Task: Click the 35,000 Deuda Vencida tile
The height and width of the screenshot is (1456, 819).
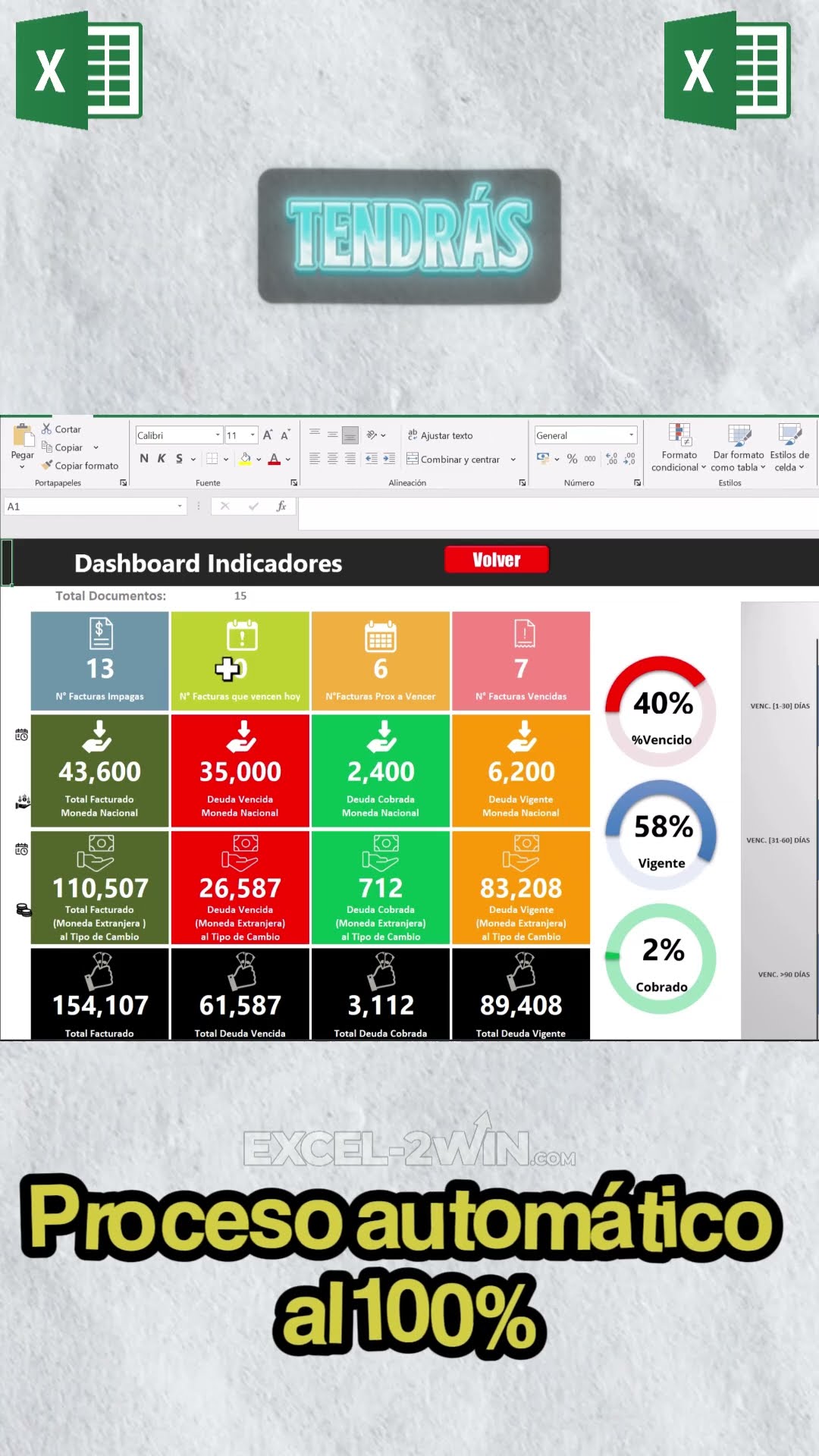Action: pyautogui.click(x=240, y=770)
